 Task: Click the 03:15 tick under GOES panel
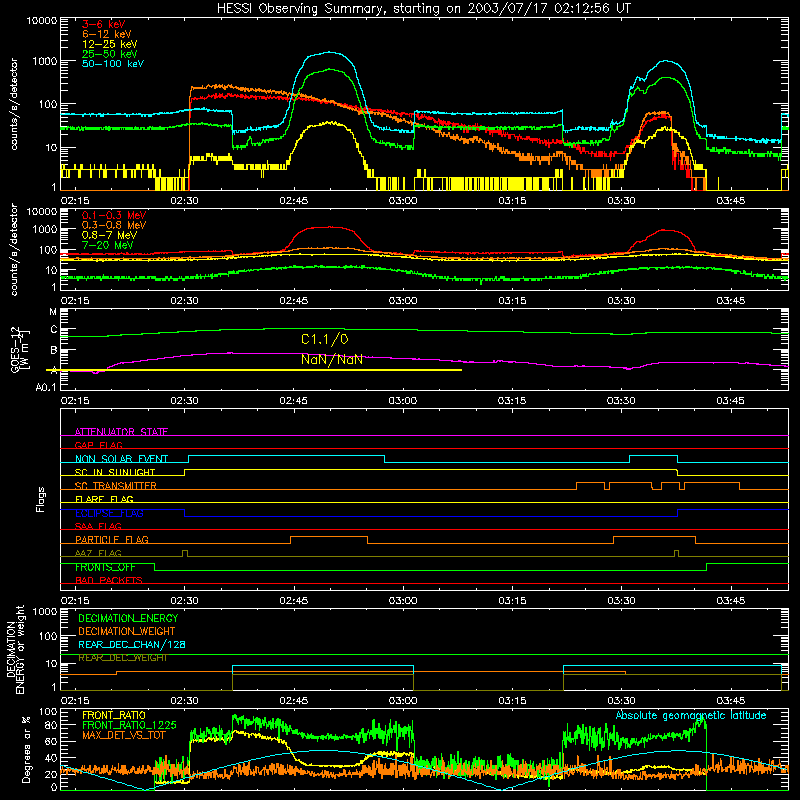pyautogui.click(x=512, y=401)
